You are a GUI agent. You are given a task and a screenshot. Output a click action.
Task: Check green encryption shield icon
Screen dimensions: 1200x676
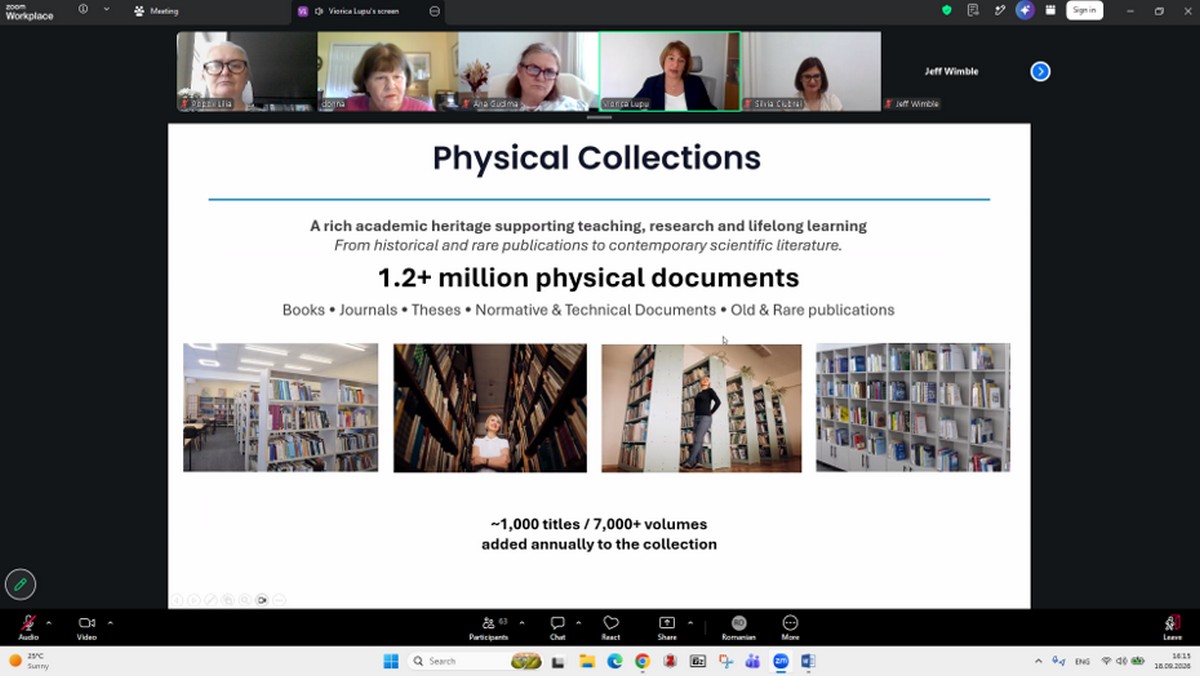(947, 10)
